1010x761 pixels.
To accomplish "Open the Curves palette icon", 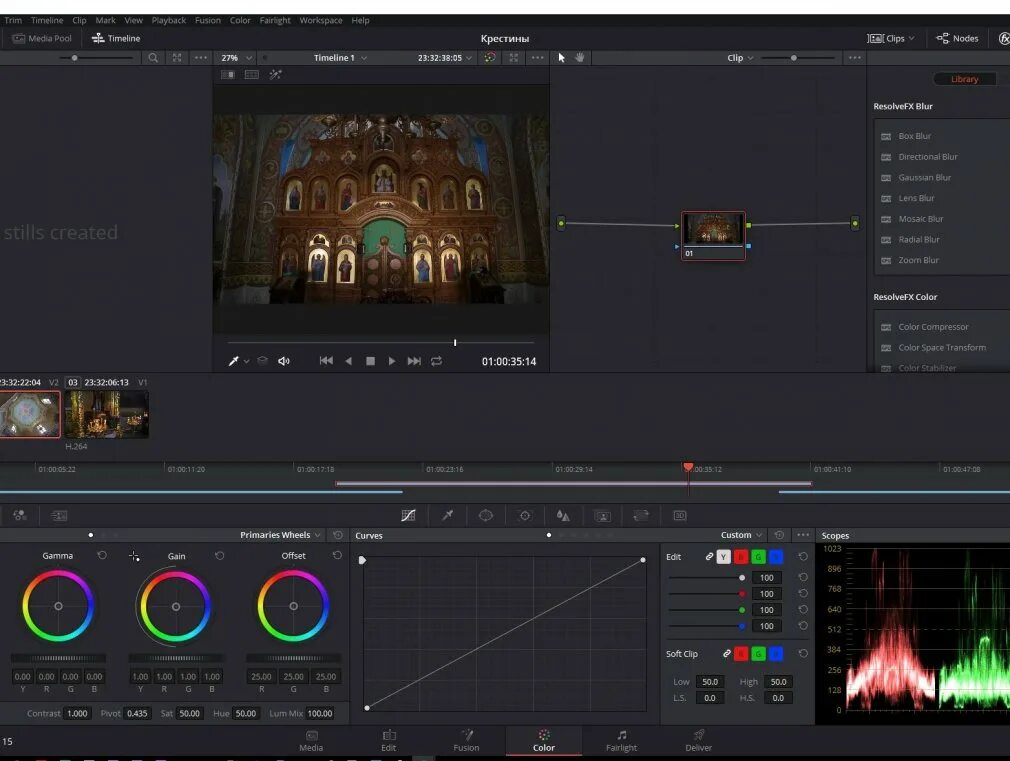I will tap(408, 515).
